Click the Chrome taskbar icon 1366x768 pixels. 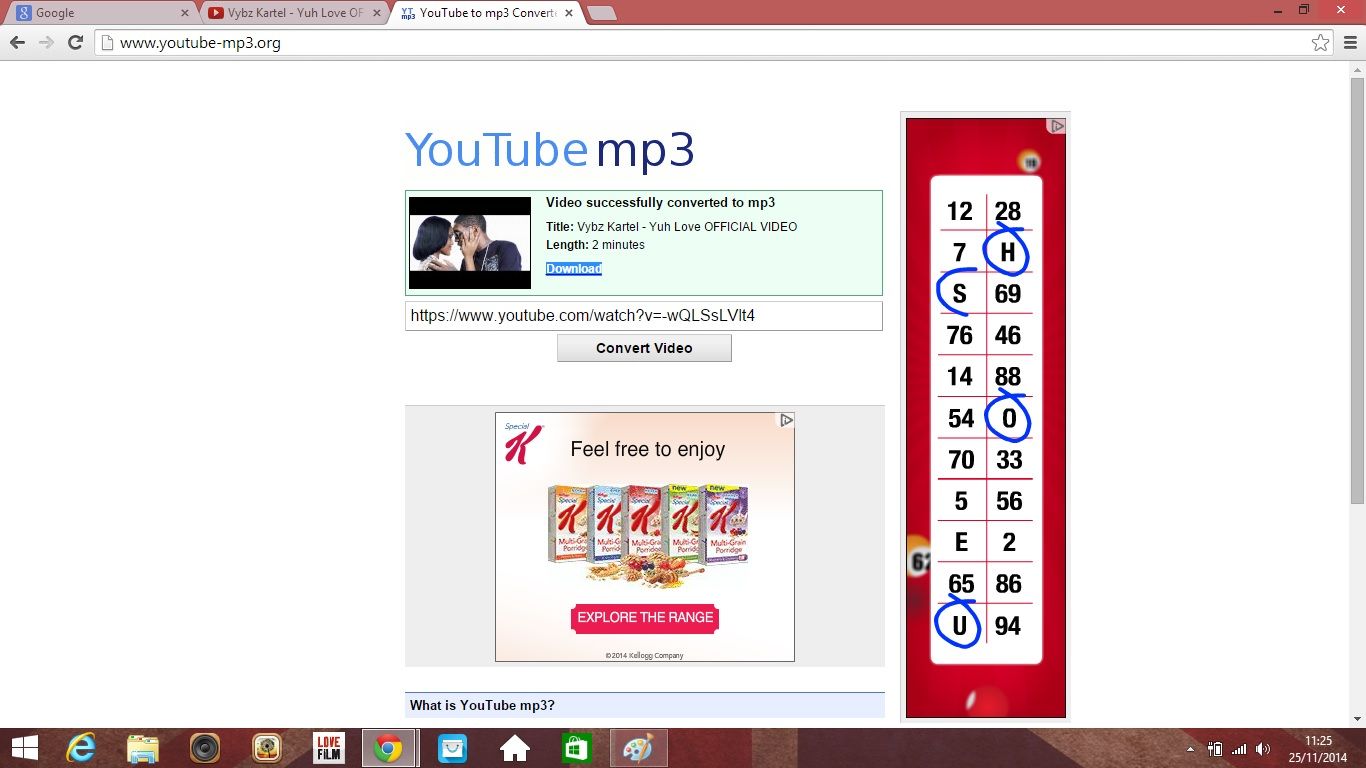tap(389, 748)
